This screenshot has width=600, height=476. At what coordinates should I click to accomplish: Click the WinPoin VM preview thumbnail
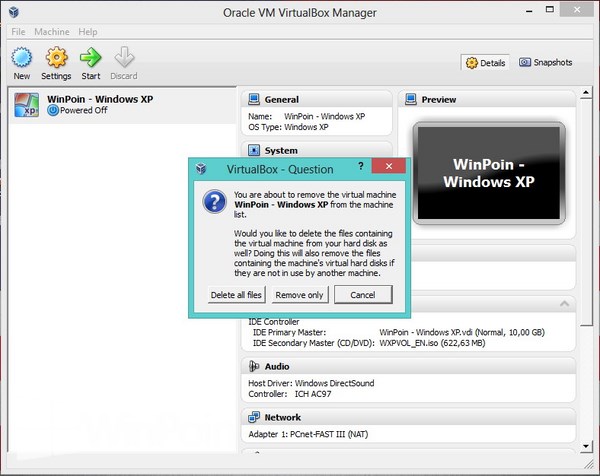[x=489, y=173]
